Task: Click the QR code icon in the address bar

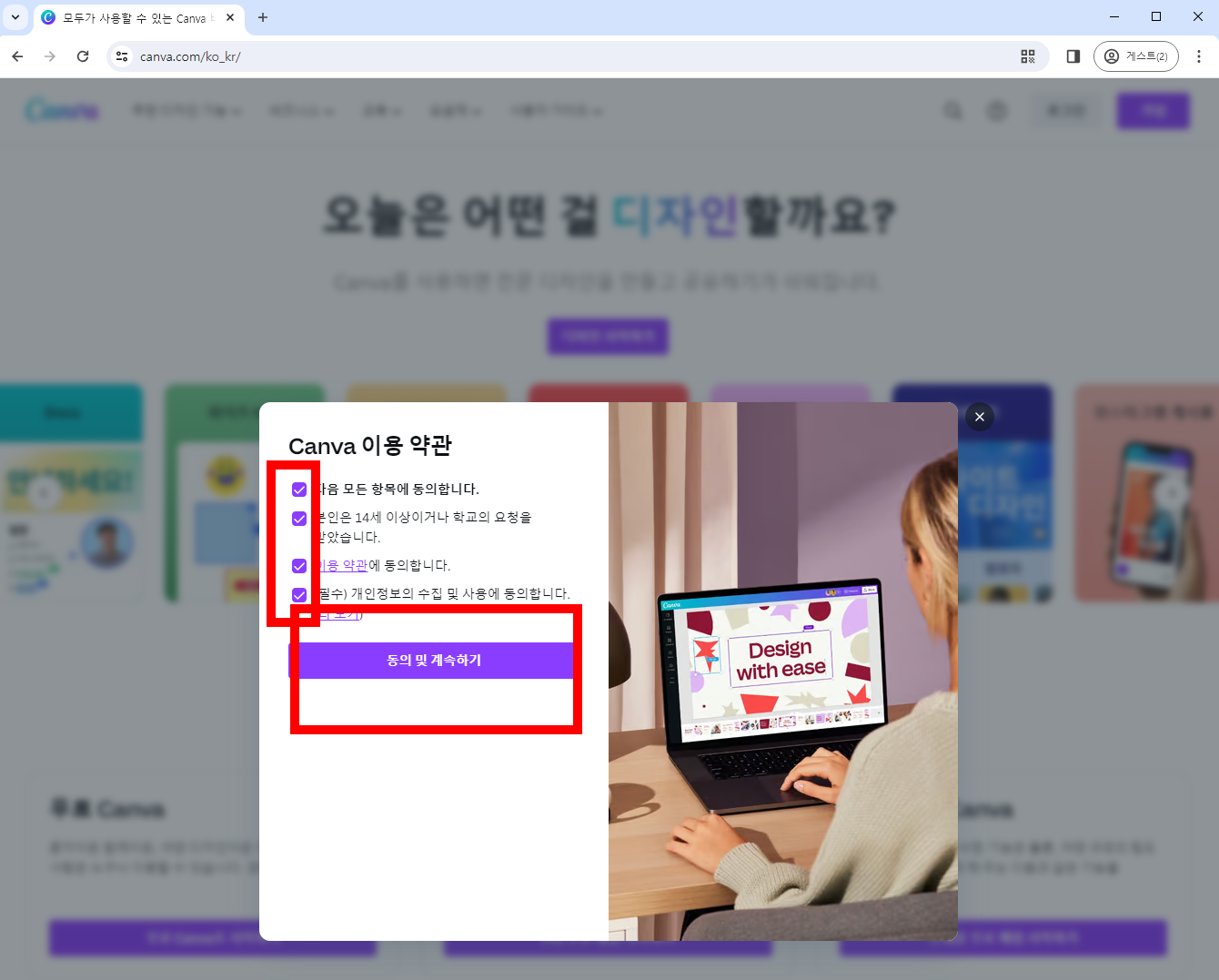Action: 1028,56
